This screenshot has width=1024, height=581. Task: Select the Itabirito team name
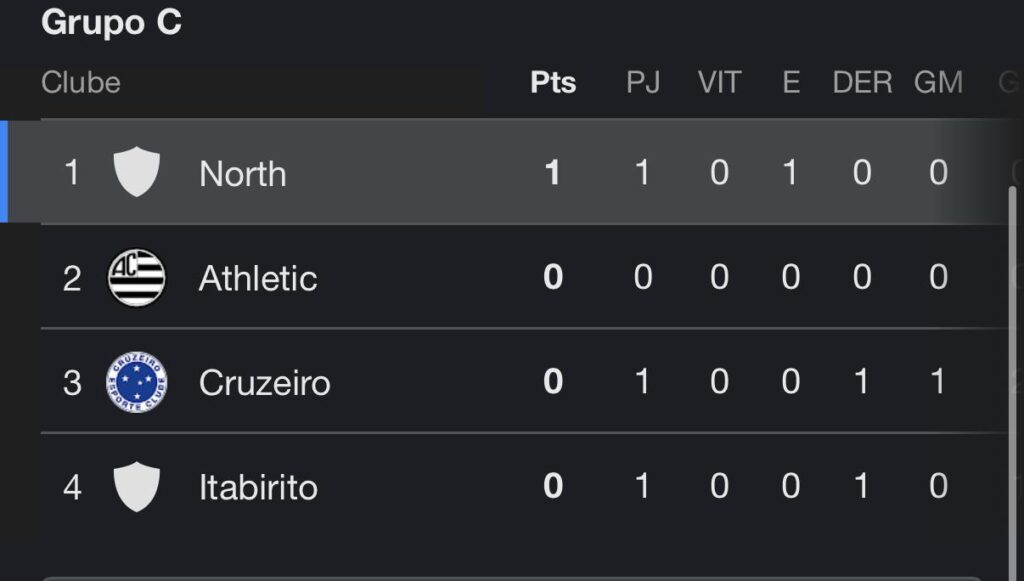tap(258, 488)
